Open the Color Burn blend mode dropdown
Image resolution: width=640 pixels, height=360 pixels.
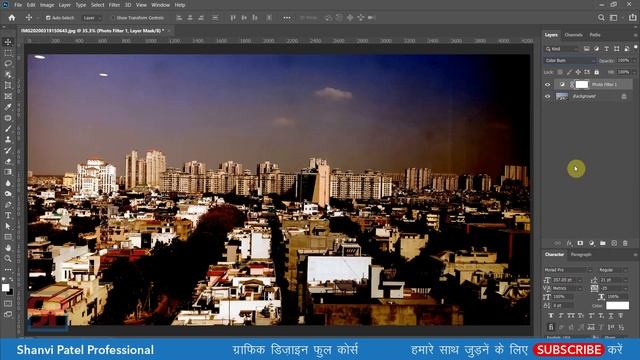pyautogui.click(x=570, y=60)
